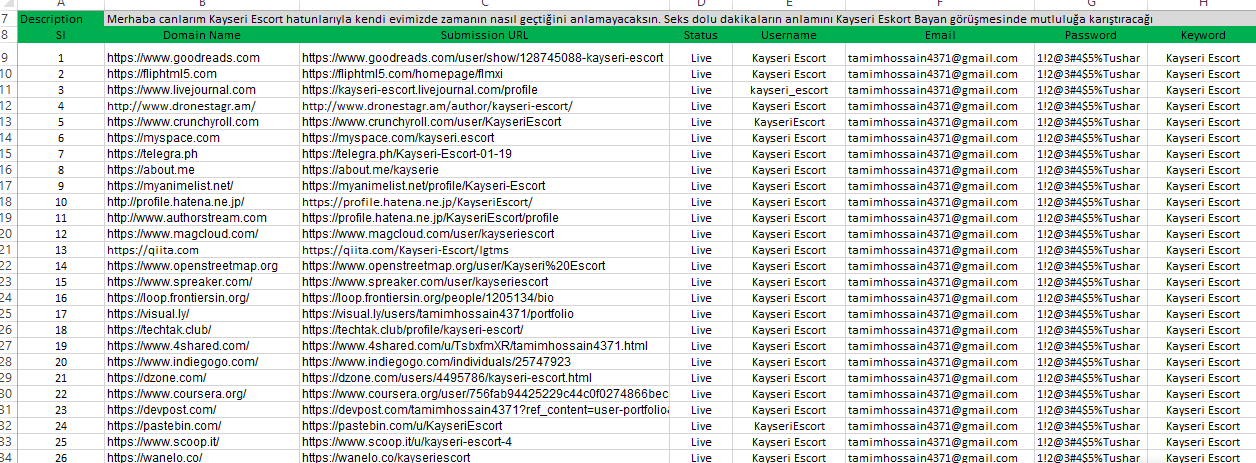
Task: Click the visual.ly/users/tamimhossain4371/portfolio URL cell
Action: pos(486,314)
